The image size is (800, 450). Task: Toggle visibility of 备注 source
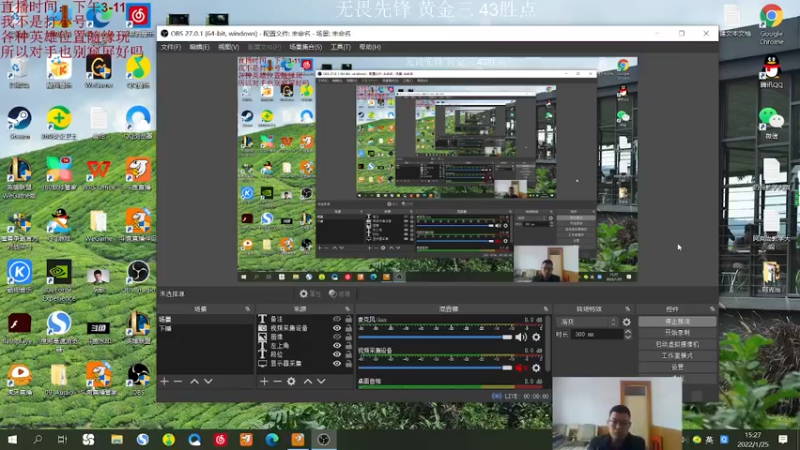tap(337, 319)
